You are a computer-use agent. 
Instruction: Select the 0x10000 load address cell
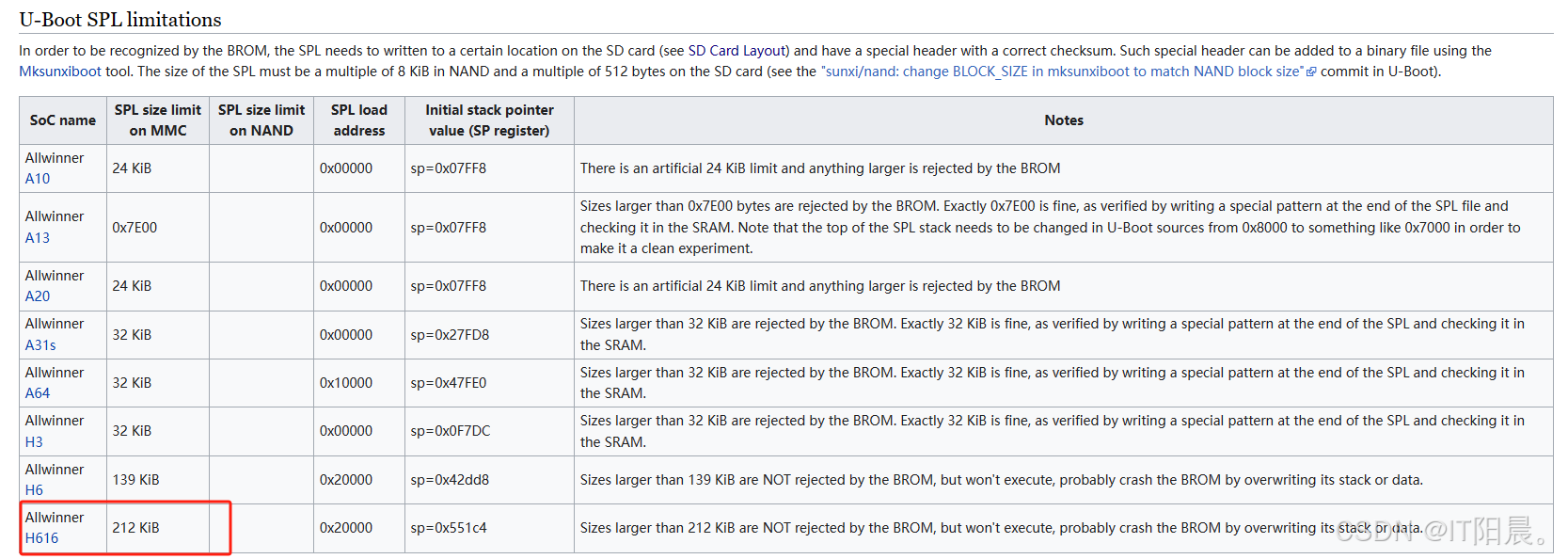(359, 383)
